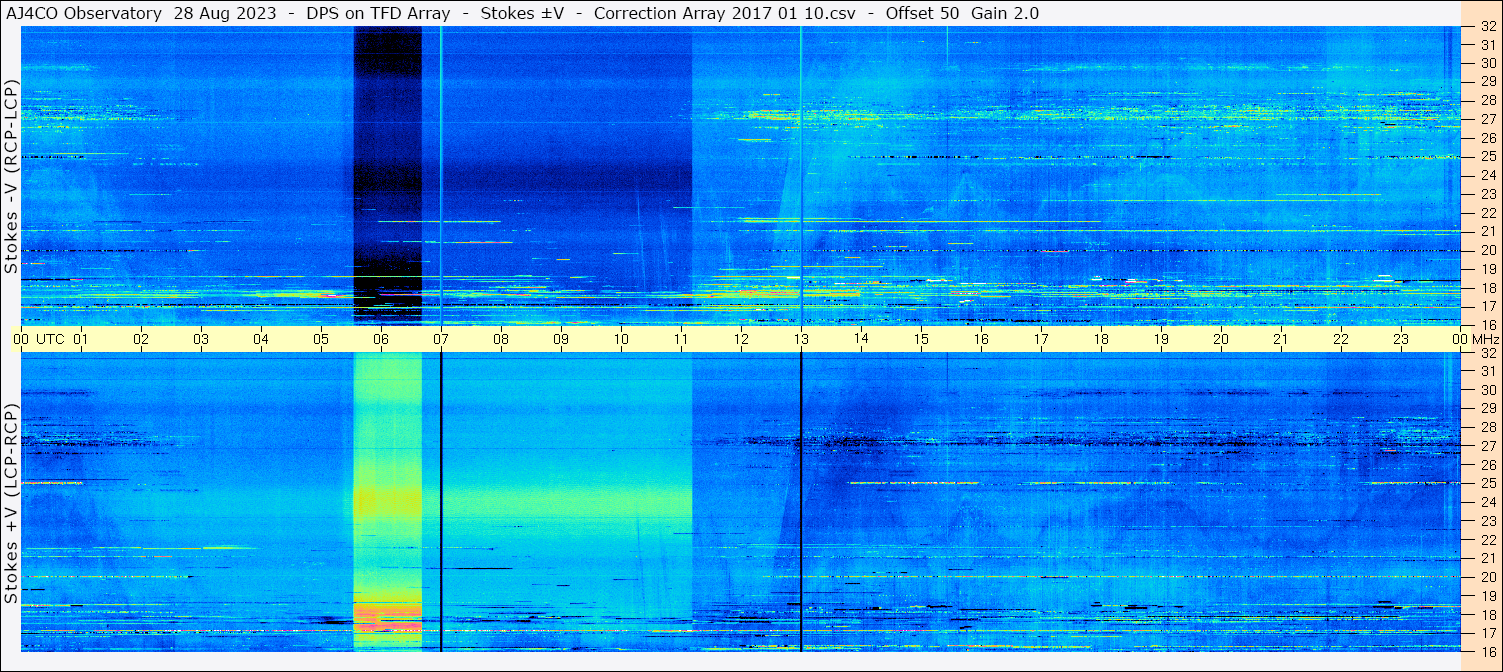The image size is (1503, 672).
Task: Select the 09 hour tick label
Action: (561, 339)
